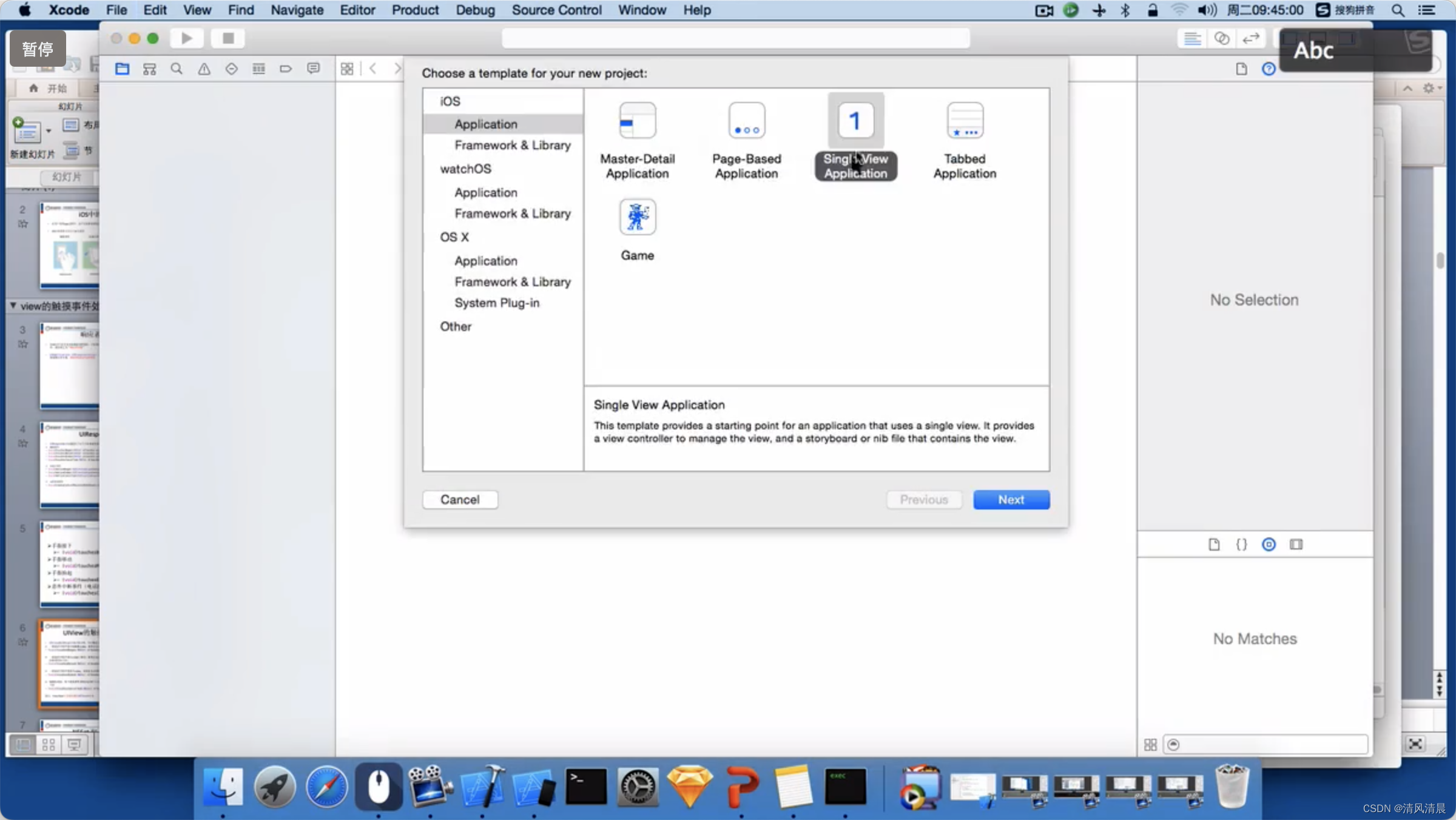Show the File inspector icon
This screenshot has height=820, width=1456.
click(1241, 69)
